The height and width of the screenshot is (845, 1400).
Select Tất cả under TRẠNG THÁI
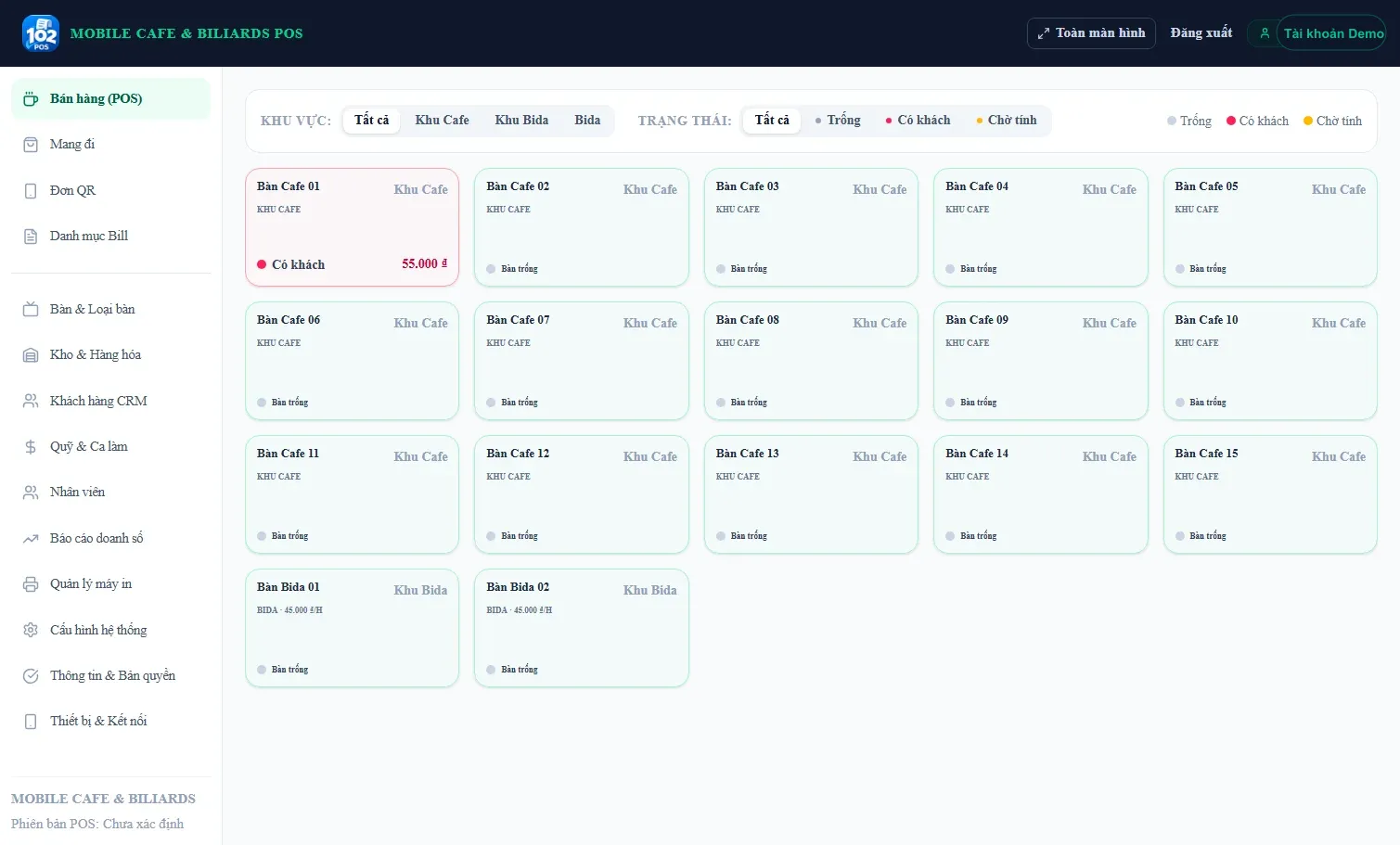click(772, 121)
